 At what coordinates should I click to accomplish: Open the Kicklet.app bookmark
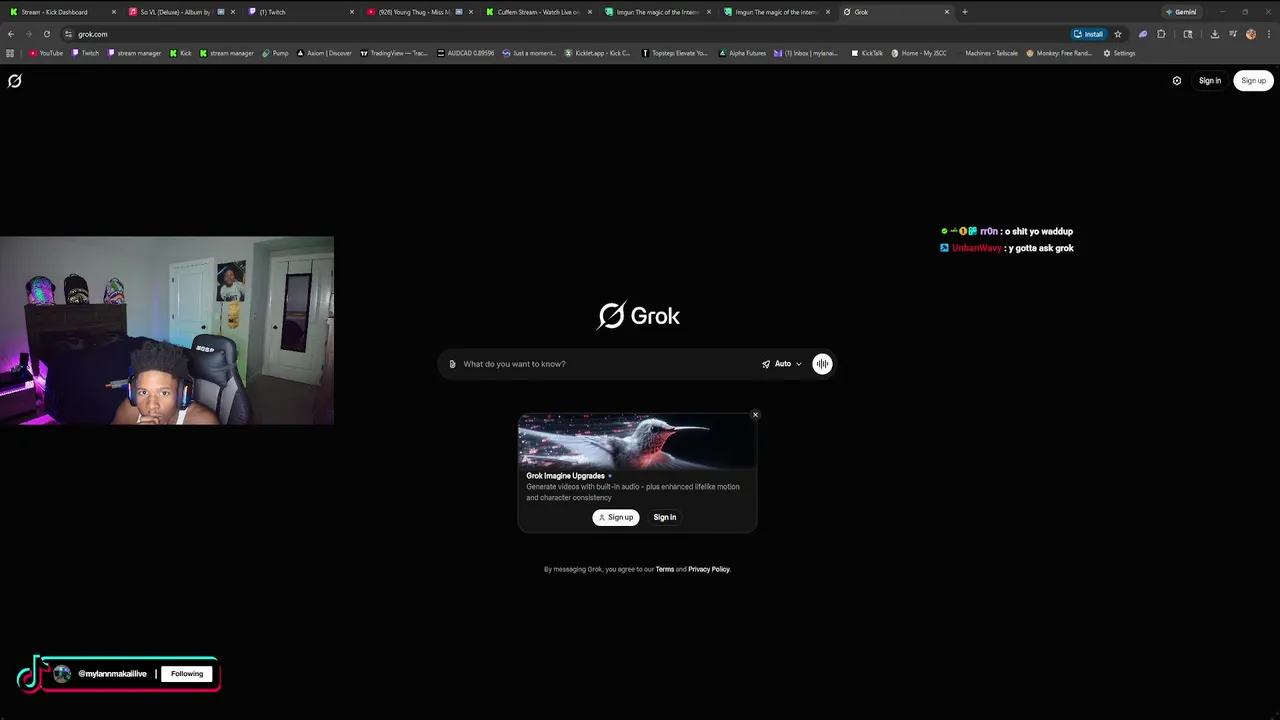598,53
